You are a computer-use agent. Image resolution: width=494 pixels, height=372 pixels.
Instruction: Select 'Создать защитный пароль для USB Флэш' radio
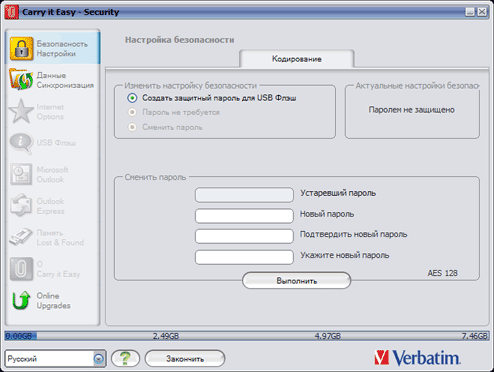pyautogui.click(x=132, y=98)
